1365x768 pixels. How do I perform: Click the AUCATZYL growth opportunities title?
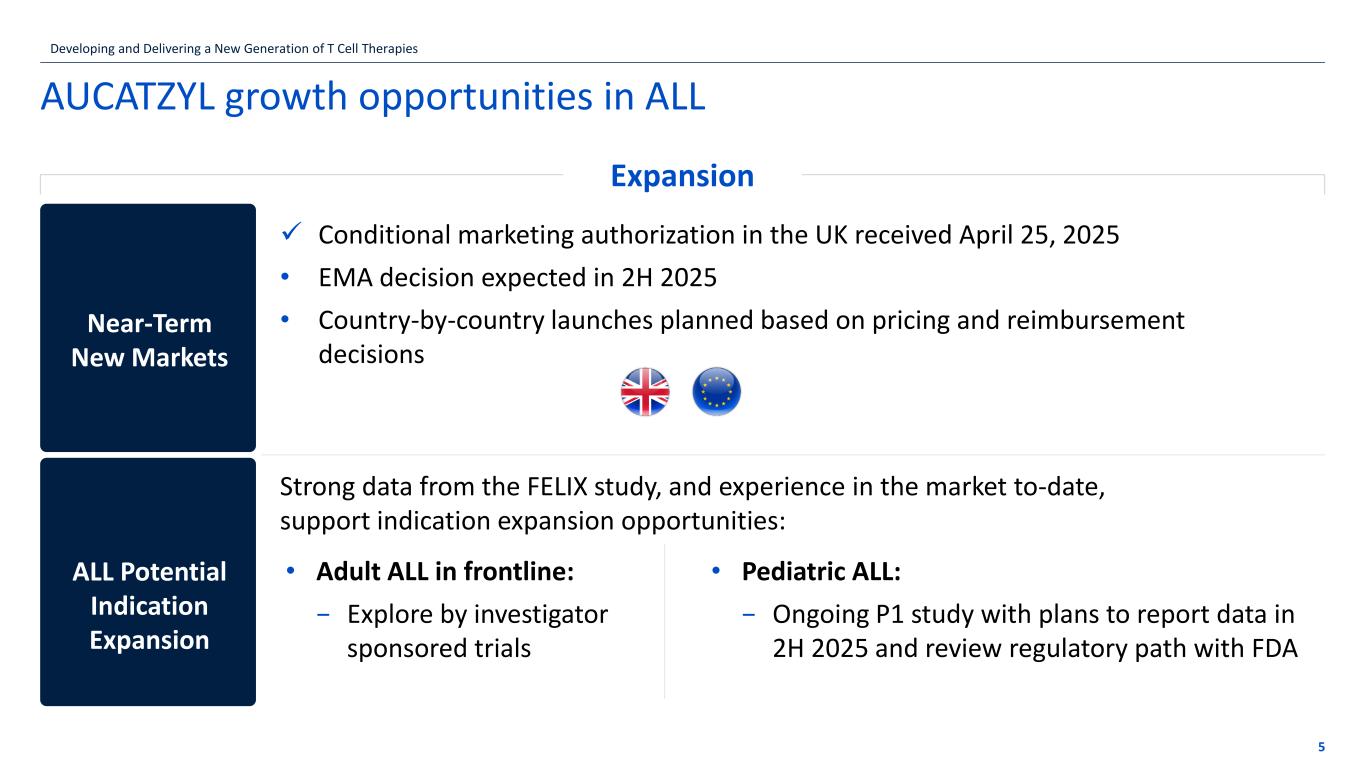[x=372, y=96]
